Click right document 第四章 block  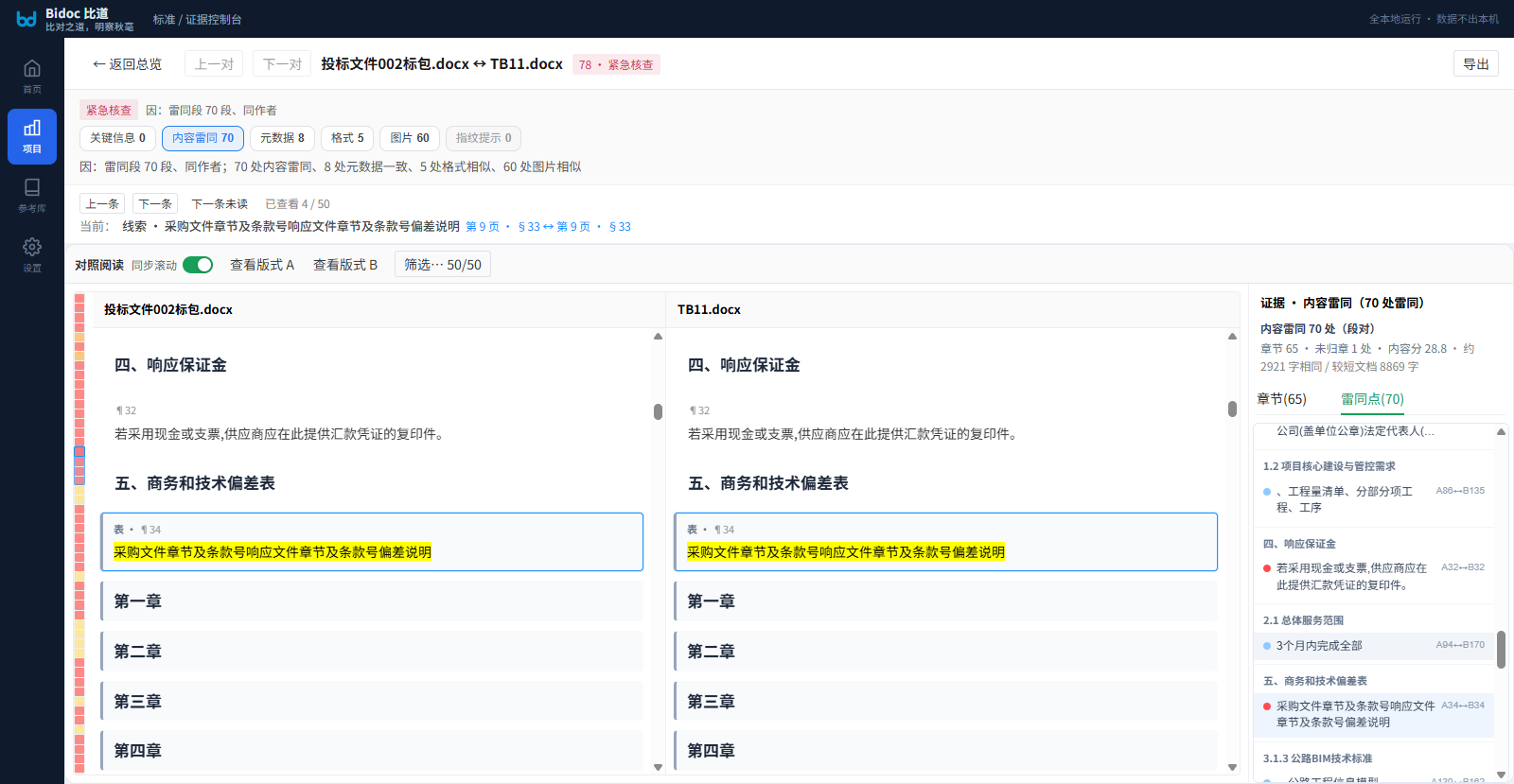coord(945,751)
